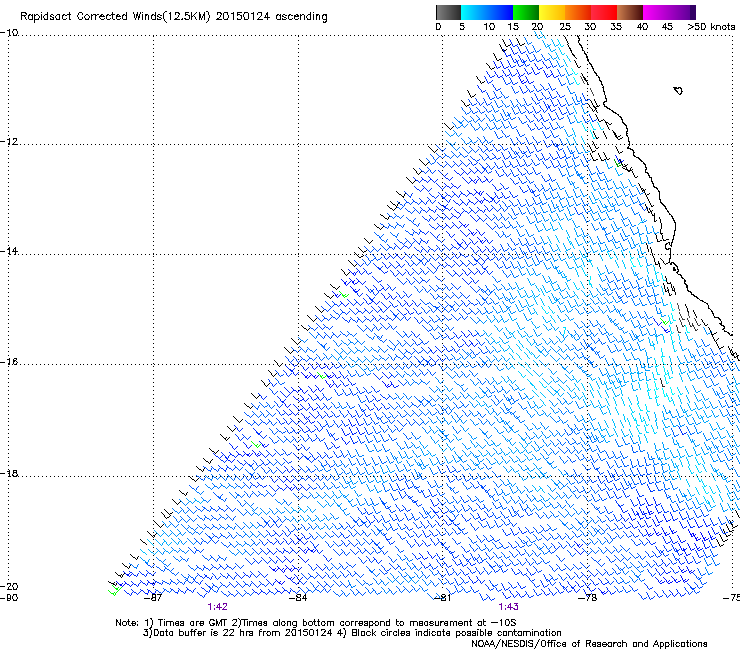This screenshot has width=740, height=650.
Task: Click the '-18' latitude axis label
Action: 9,473
